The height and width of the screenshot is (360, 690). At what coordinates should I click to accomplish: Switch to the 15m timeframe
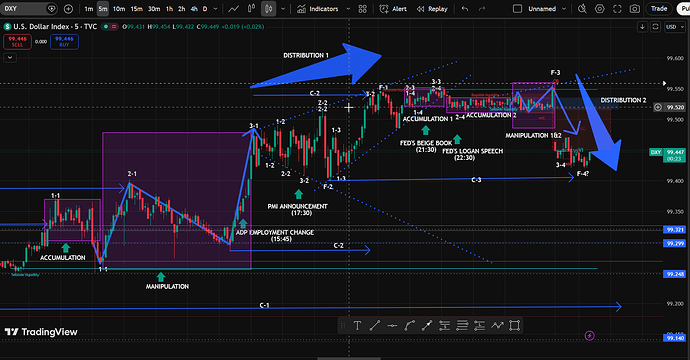coord(136,9)
